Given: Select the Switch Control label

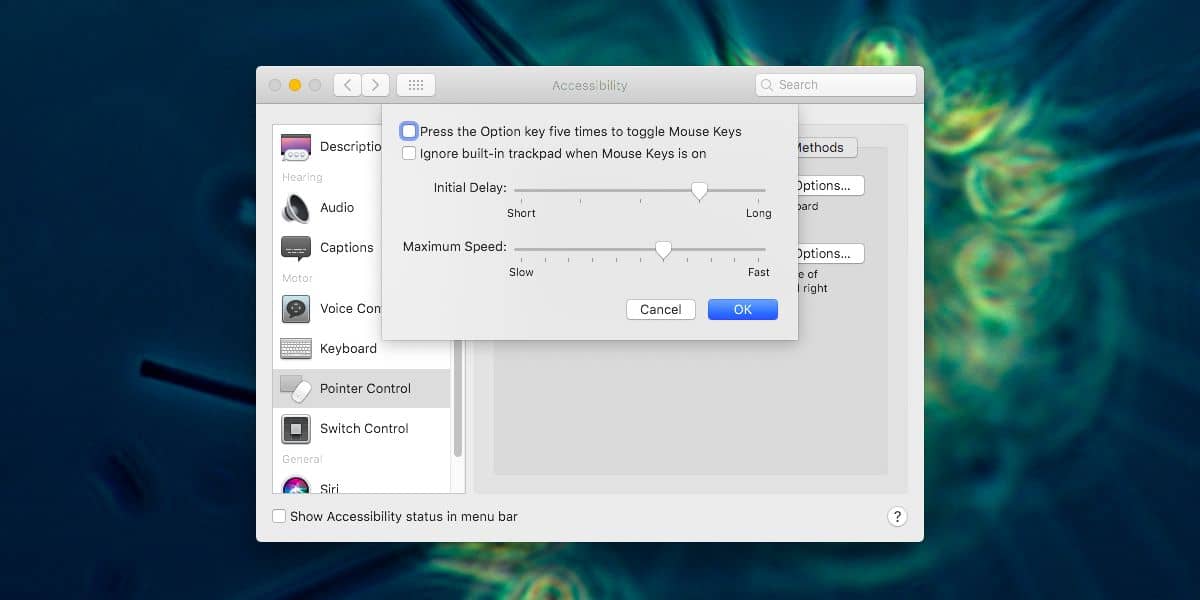Looking at the screenshot, I should (364, 429).
